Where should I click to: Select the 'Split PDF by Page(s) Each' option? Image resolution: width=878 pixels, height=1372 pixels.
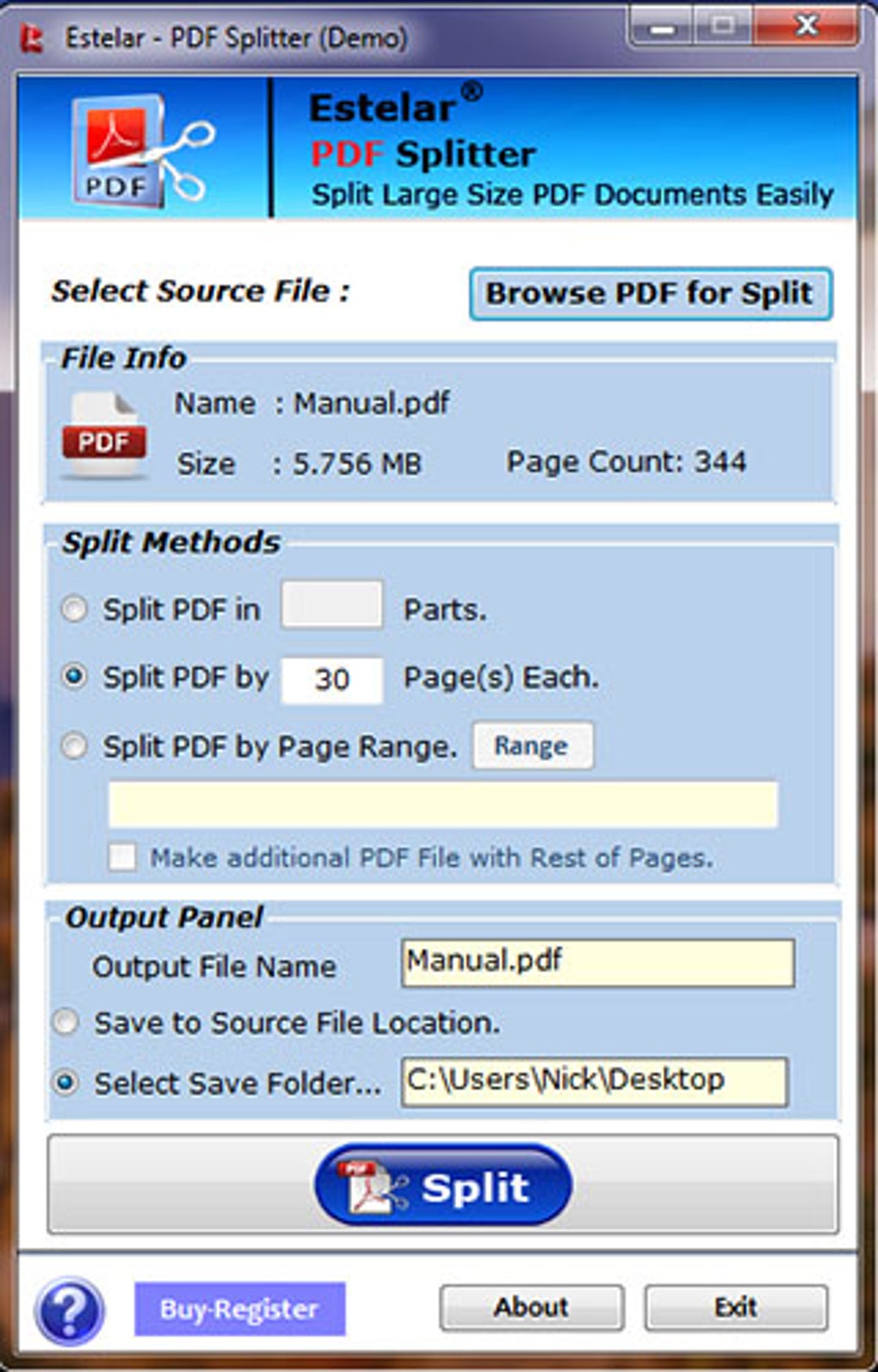point(75,677)
